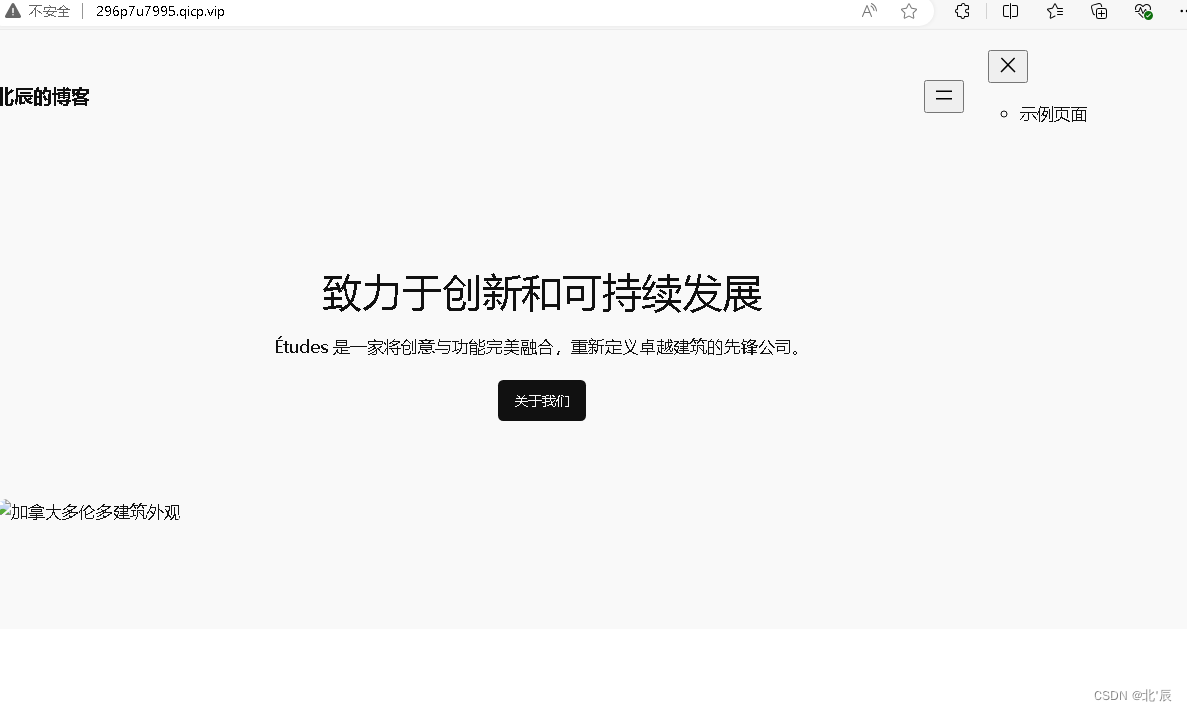Toggle split screen view icon
1187x711 pixels.
pos(1010,11)
